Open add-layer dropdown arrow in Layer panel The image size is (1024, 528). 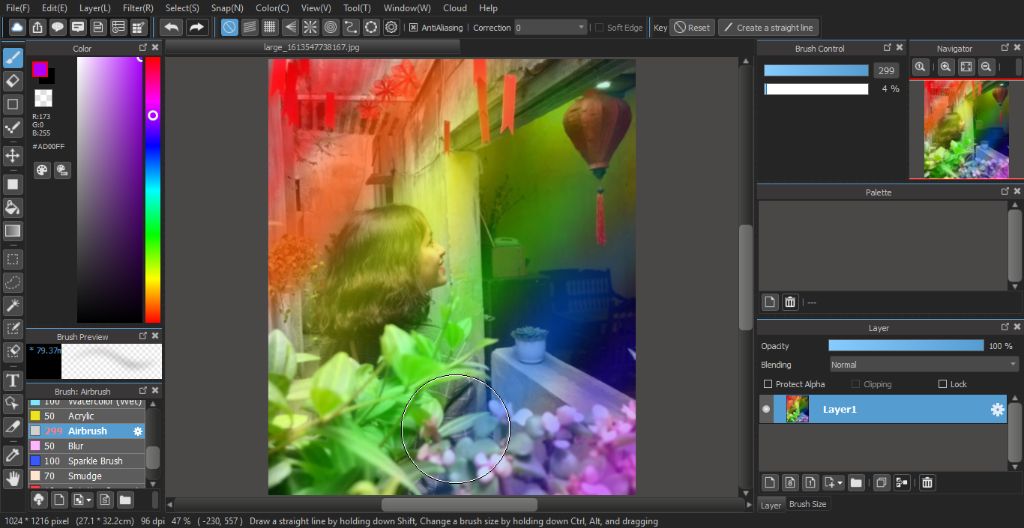840,483
